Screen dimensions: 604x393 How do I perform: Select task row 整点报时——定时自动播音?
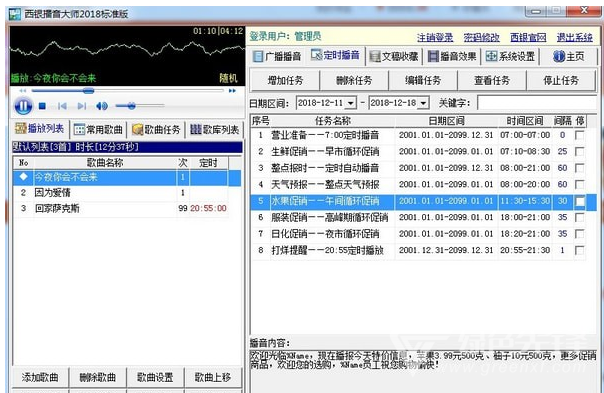pyautogui.click(x=418, y=168)
